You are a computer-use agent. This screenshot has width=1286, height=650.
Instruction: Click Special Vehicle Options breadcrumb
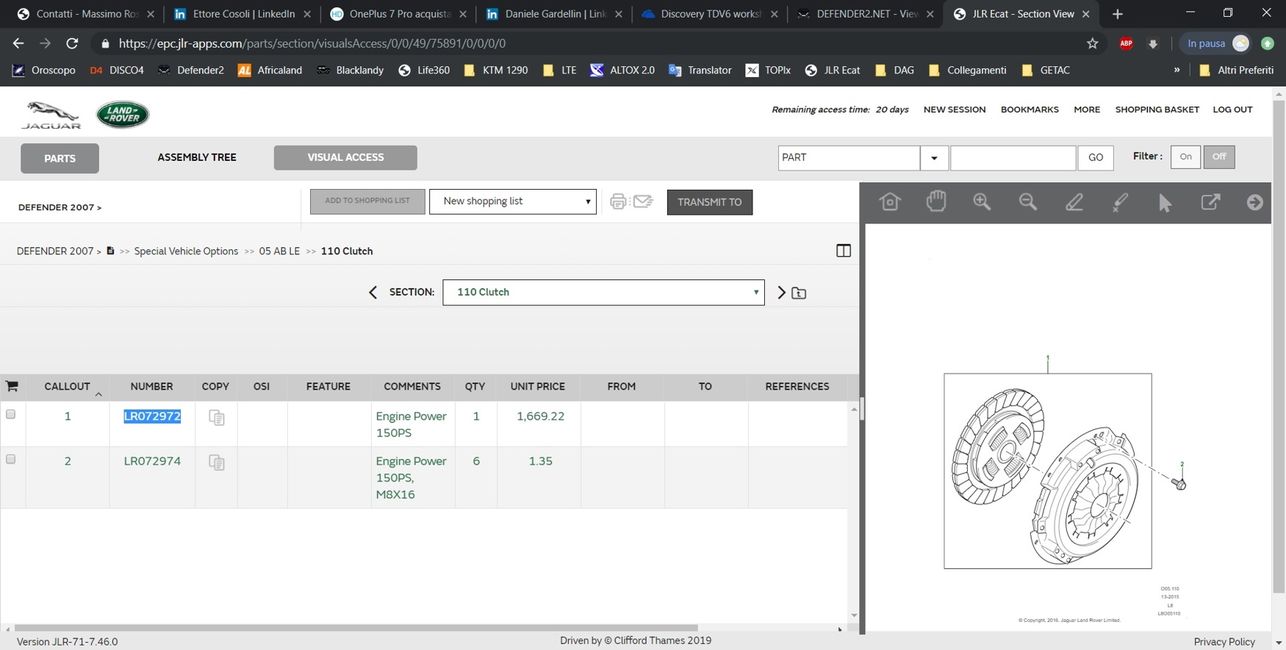(x=186, y=251)
